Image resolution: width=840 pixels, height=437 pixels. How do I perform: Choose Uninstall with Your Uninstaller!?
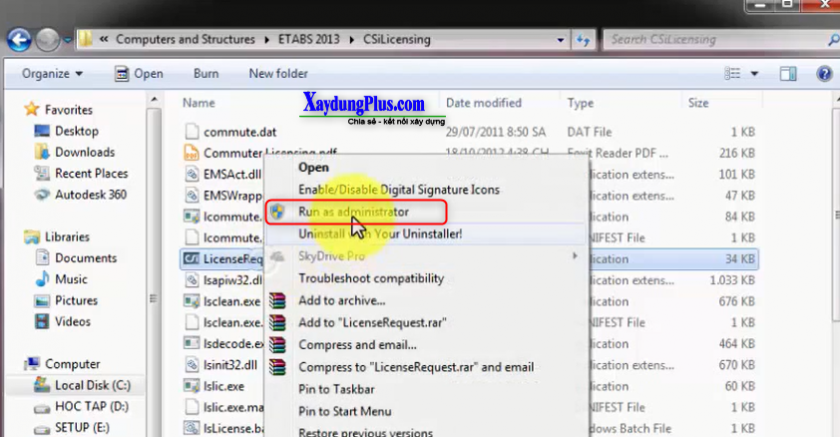click(x=380, y=234)
